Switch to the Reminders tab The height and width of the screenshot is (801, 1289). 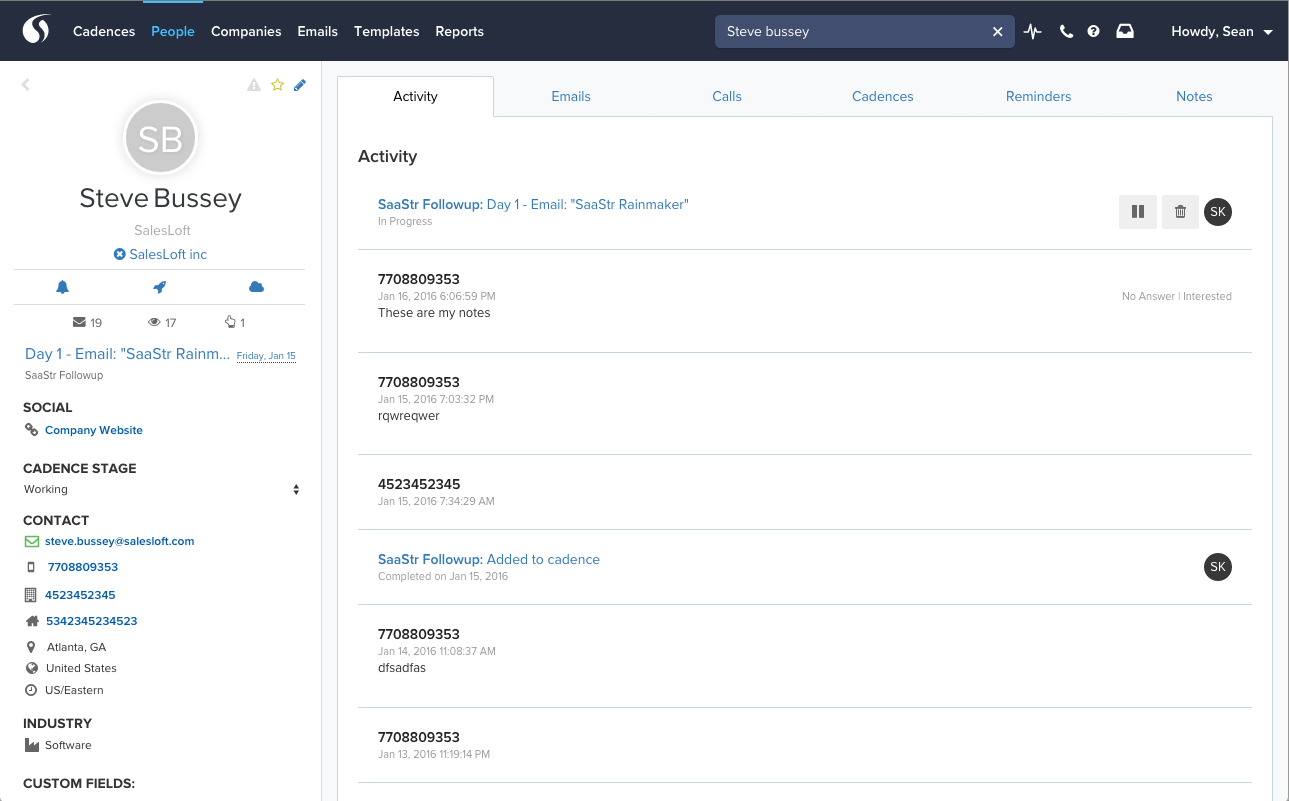tap(1039, 96)
